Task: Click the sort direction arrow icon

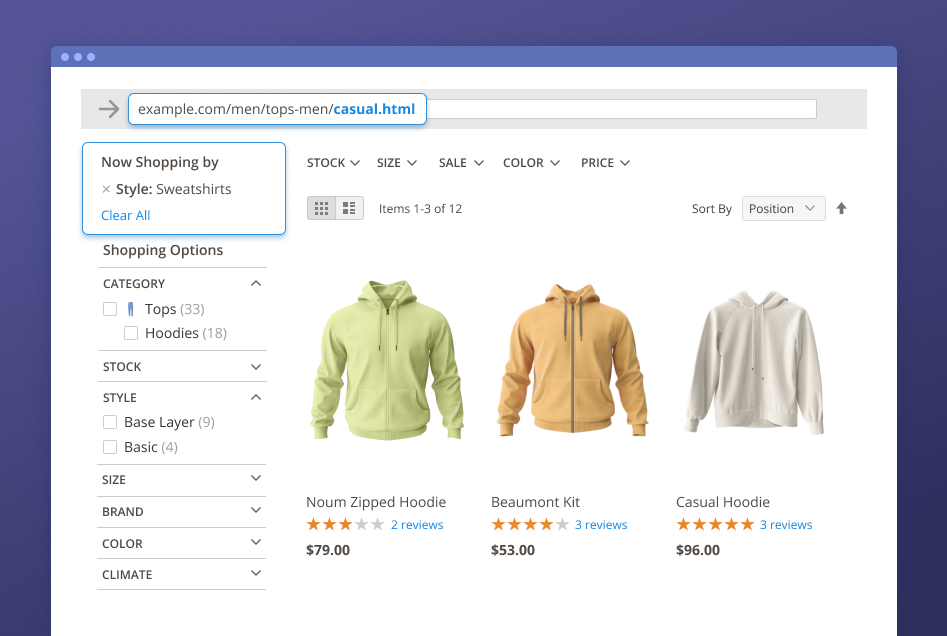Action: (x=841, y=209)
